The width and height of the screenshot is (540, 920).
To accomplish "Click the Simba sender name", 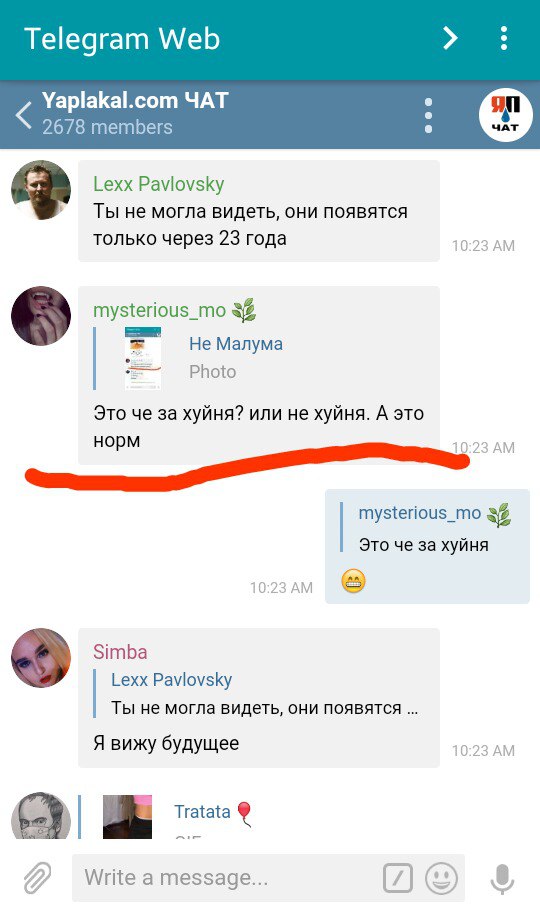I will (120, 652).
